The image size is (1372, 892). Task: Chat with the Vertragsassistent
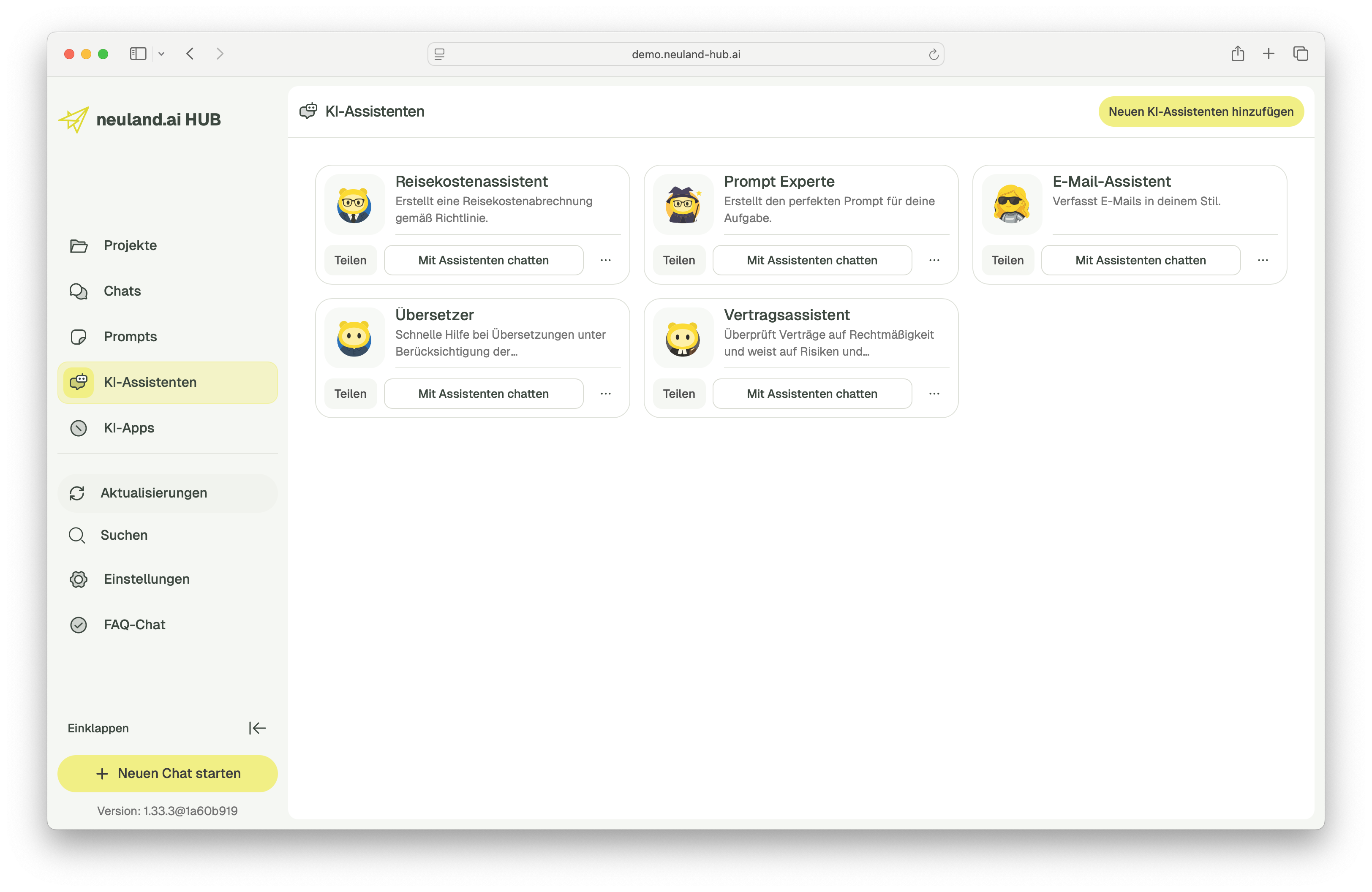[812, 394]
